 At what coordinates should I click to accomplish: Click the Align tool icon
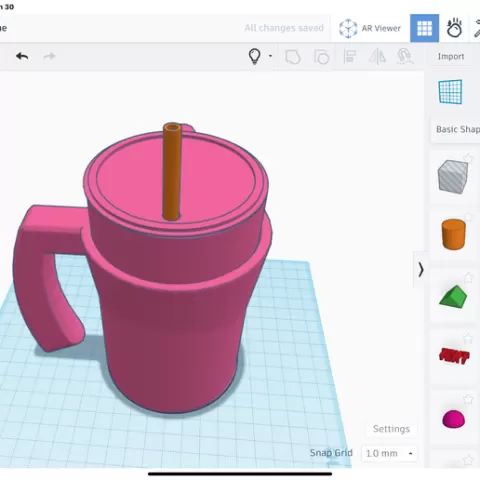(350, 57)
